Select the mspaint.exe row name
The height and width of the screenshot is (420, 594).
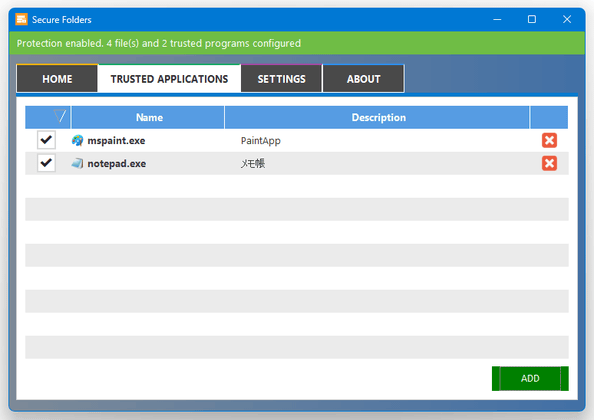116,141
